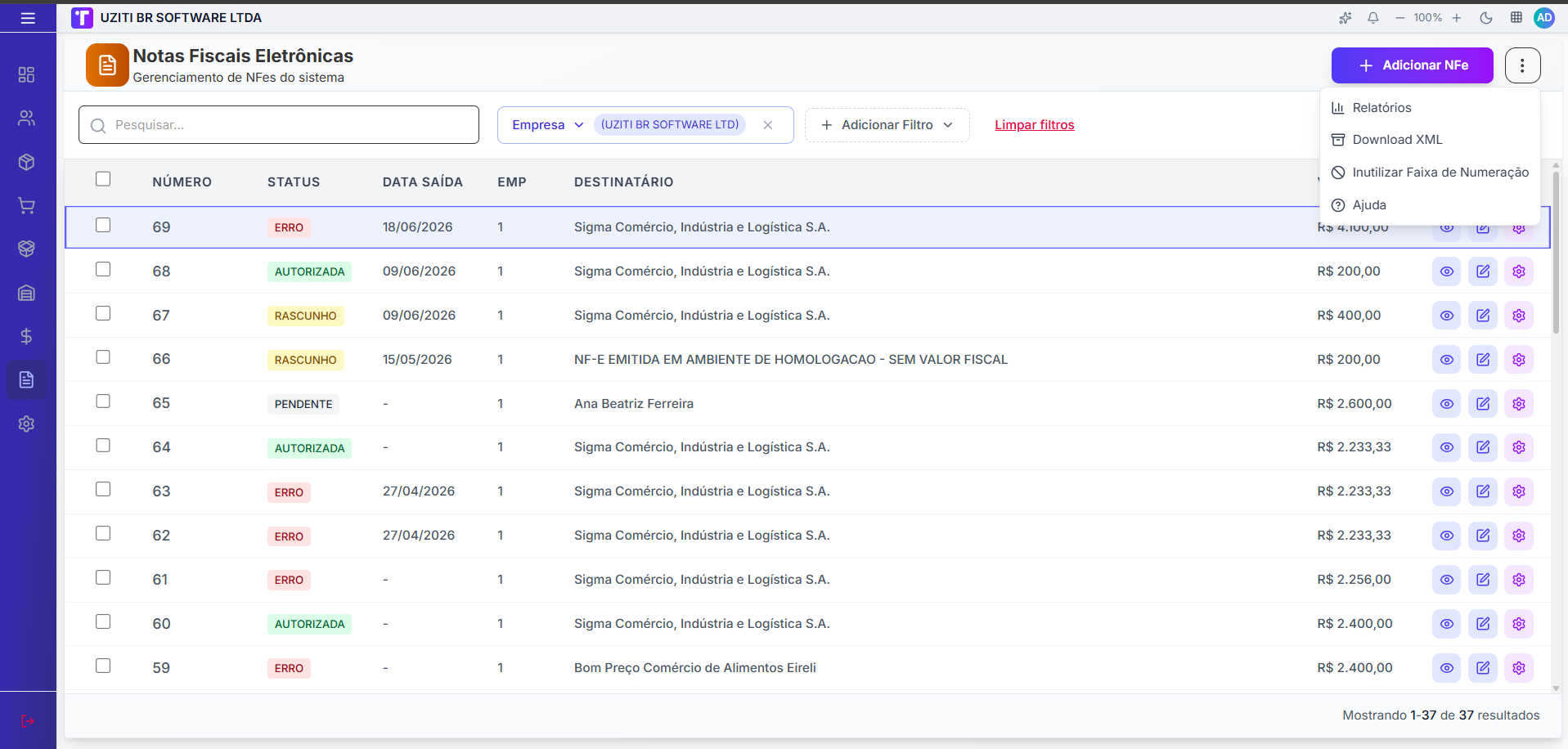Toggle dark mode moon icon
1568x749 pixels.
[x=1486, y=18]
